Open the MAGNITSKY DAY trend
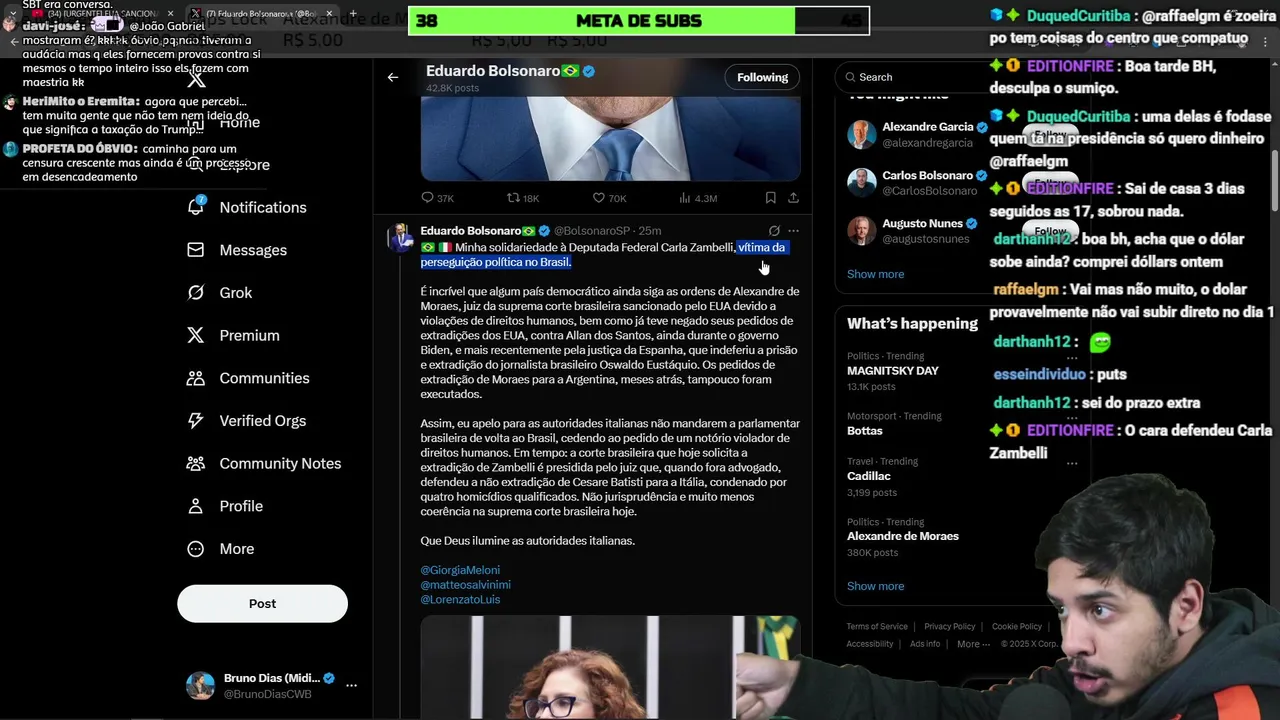Screen dimensions: 1280x720 (893, 371)
